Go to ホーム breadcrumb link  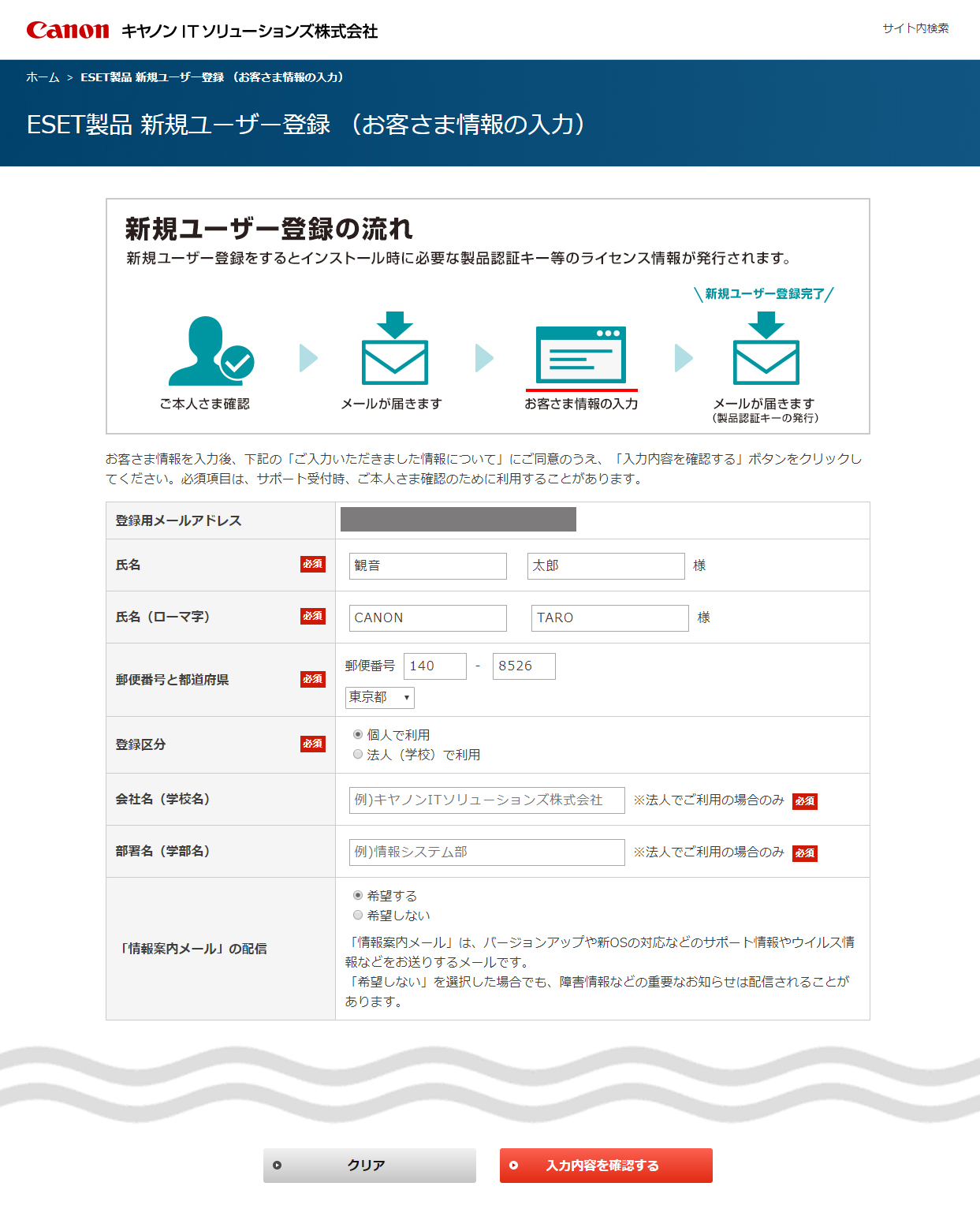(43, 77)
